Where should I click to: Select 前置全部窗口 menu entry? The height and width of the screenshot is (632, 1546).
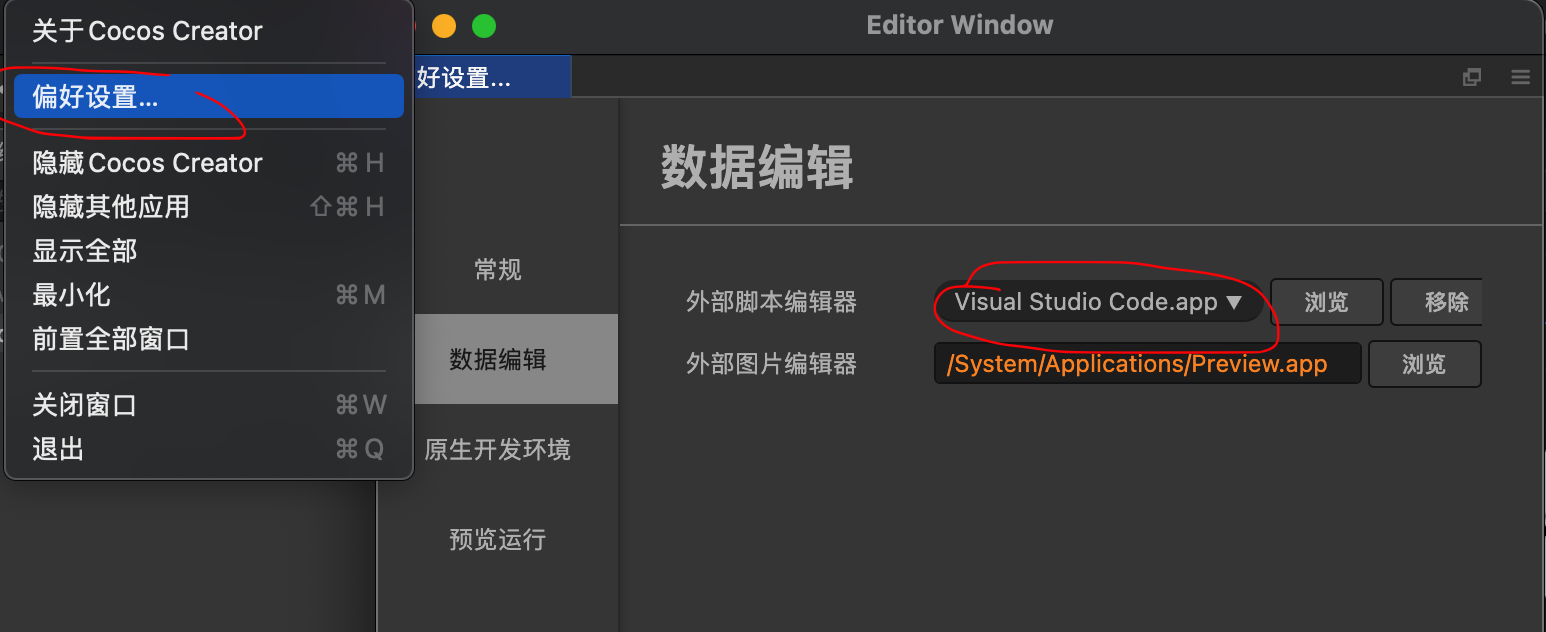pos(111,339)
